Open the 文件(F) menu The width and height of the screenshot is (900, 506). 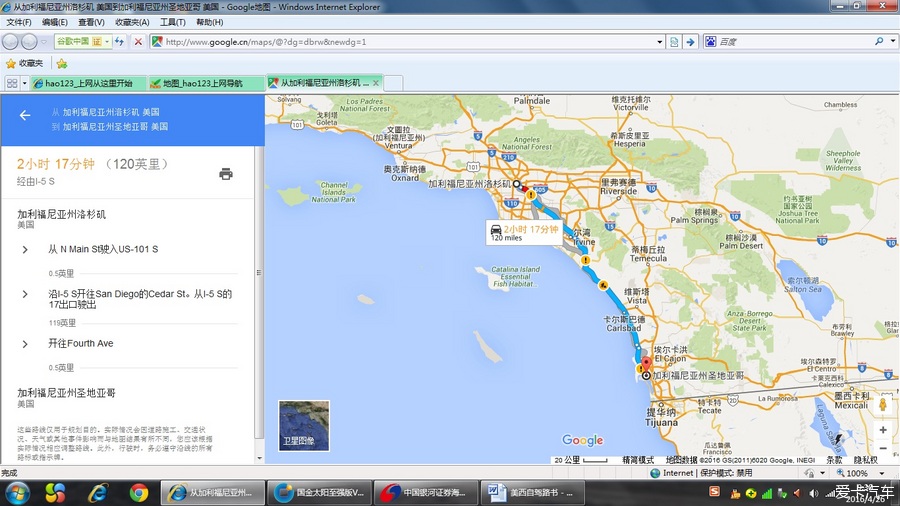19,22
